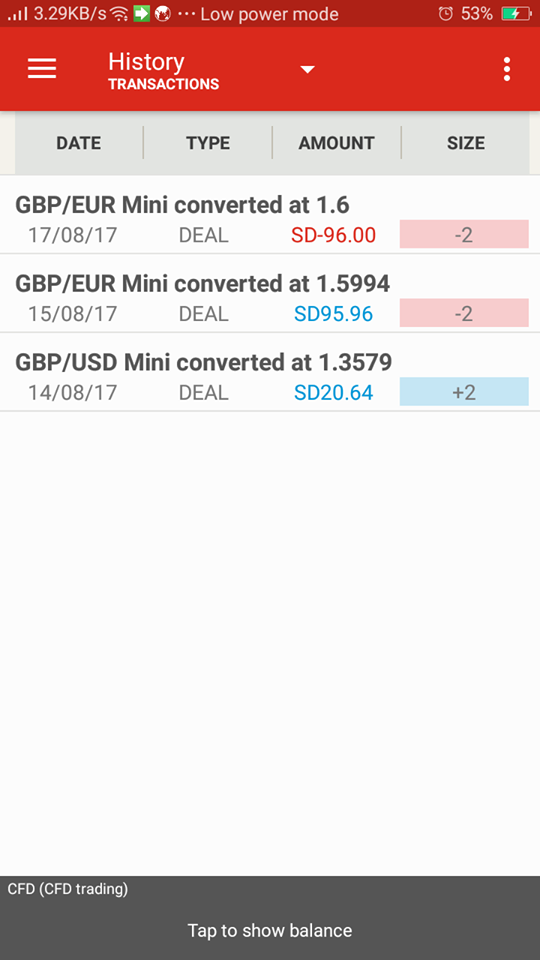Tap the globe notification icon

[x=162, y=13]
